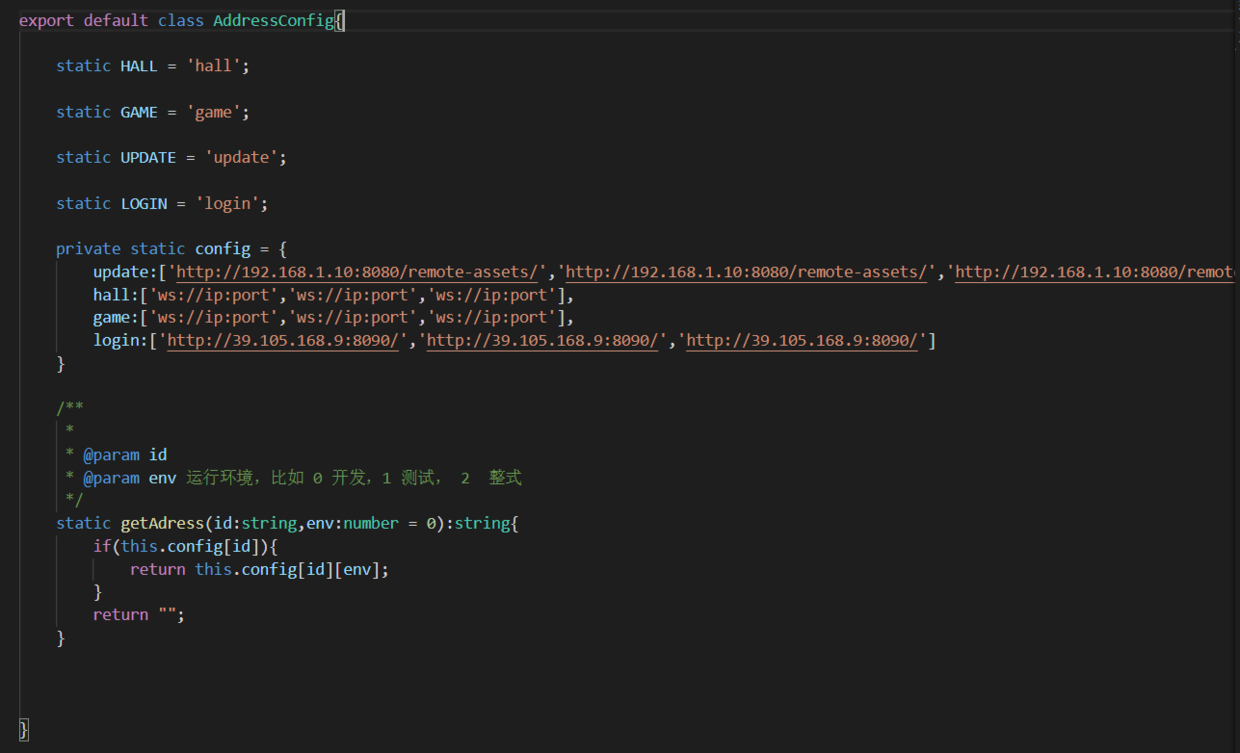The width and height of the screenshot is (1240, 753).
Task: Select the GAME constant name
Action: tap(139, 112)
